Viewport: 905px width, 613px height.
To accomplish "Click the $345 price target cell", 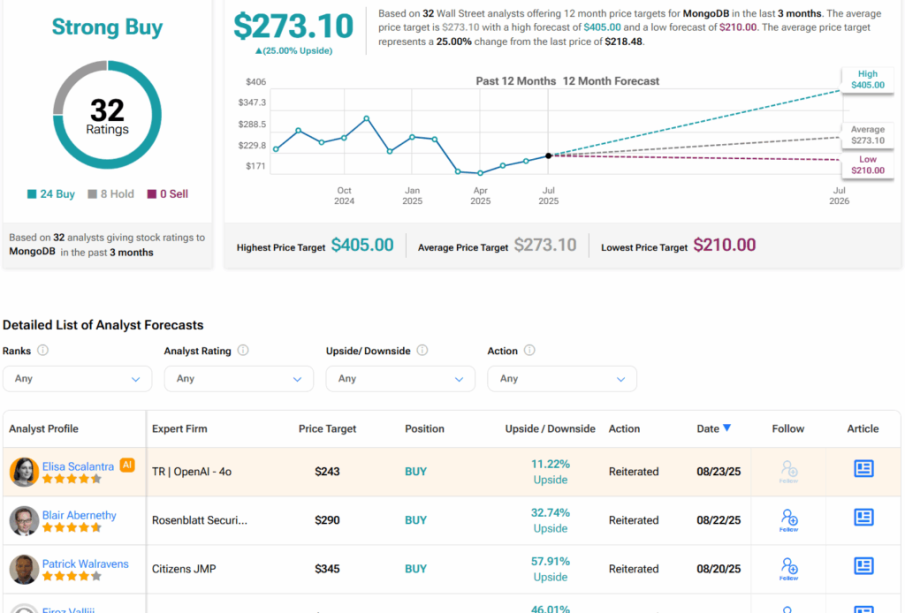I will point(327,569).
